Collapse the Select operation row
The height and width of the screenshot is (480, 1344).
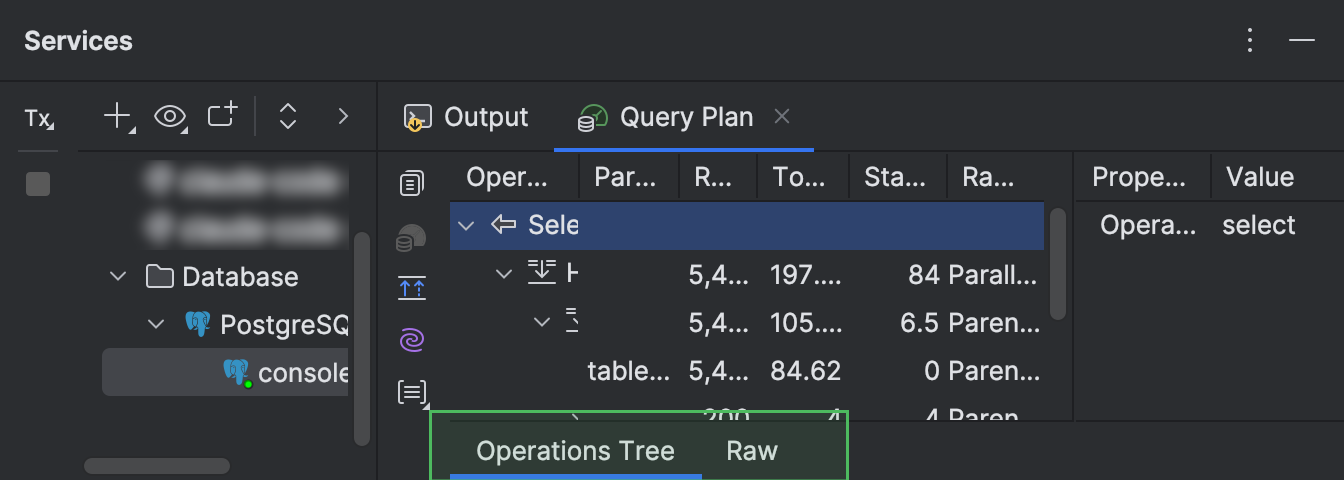466,225
